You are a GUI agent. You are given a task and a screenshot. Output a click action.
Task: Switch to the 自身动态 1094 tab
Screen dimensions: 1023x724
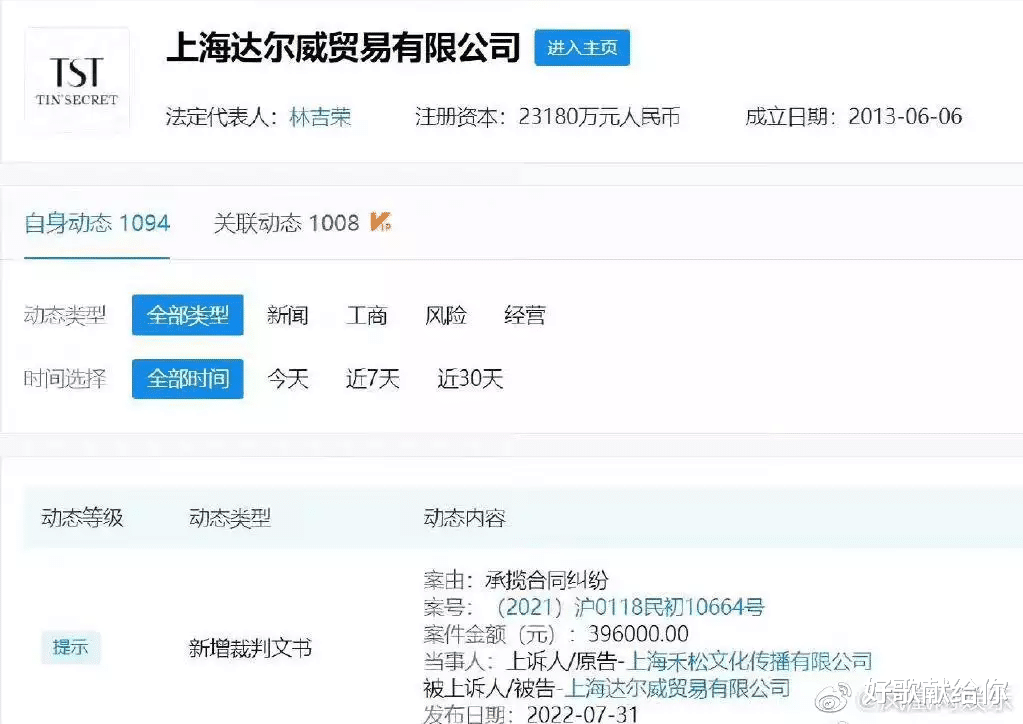[96, 224]
